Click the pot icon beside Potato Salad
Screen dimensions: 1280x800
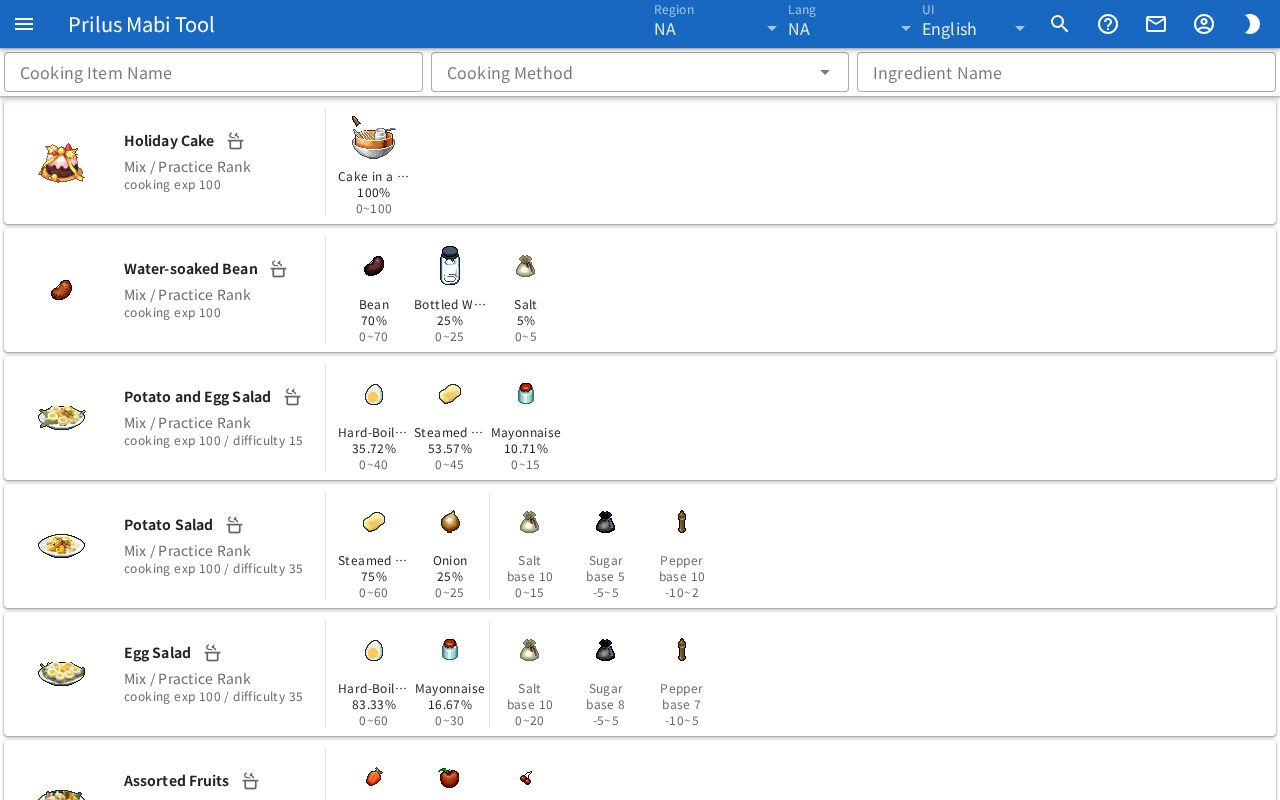point(235,525)
